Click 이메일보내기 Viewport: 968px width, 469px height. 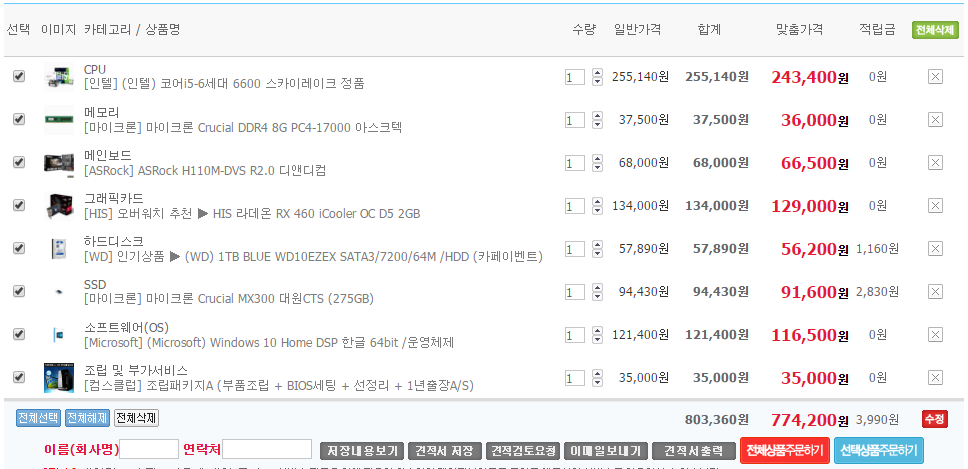tap(606, 451)
